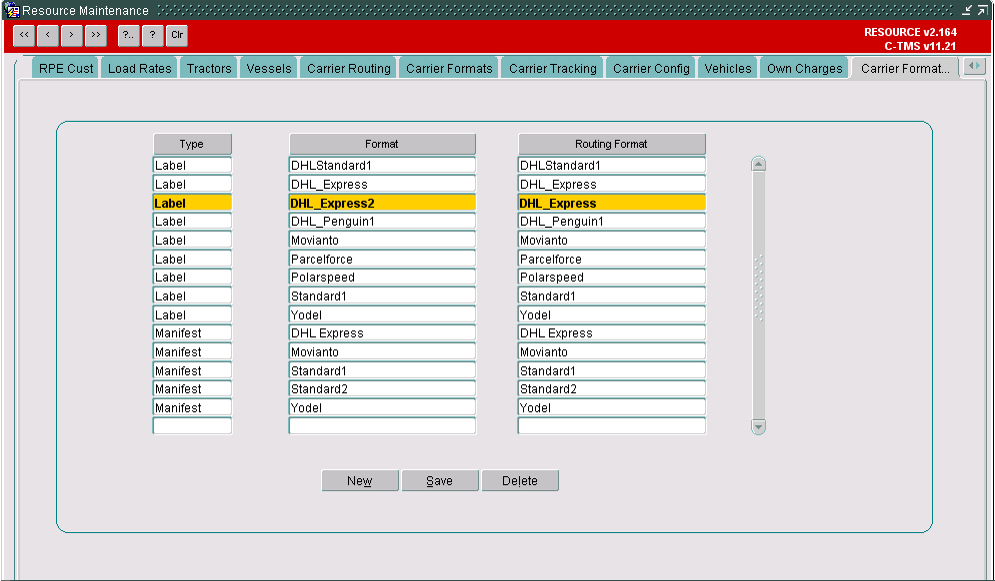The image size is (995, 581).
Task: Click the DHL_Penguin1 Routing Format field
Action: 612,221
